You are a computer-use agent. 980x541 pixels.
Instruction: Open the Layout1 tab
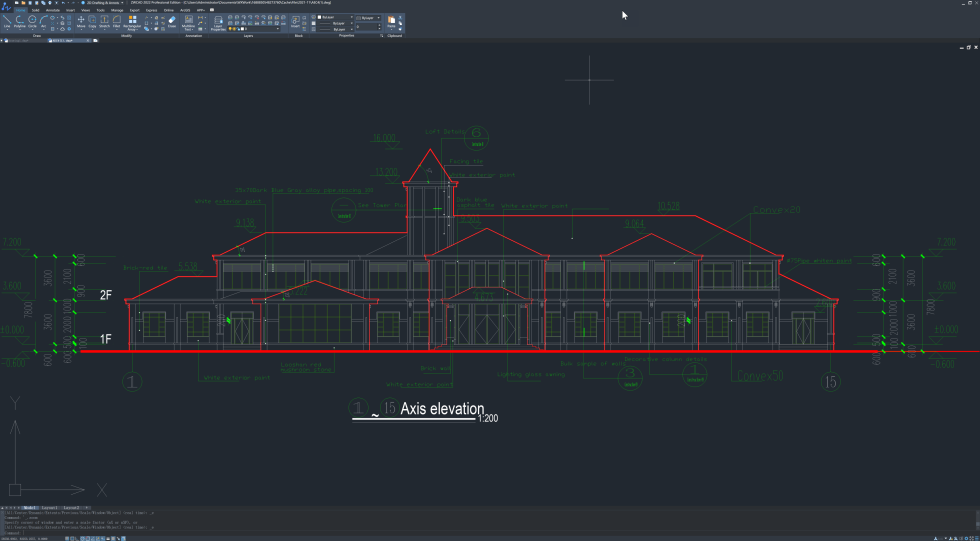click(49, 508)
